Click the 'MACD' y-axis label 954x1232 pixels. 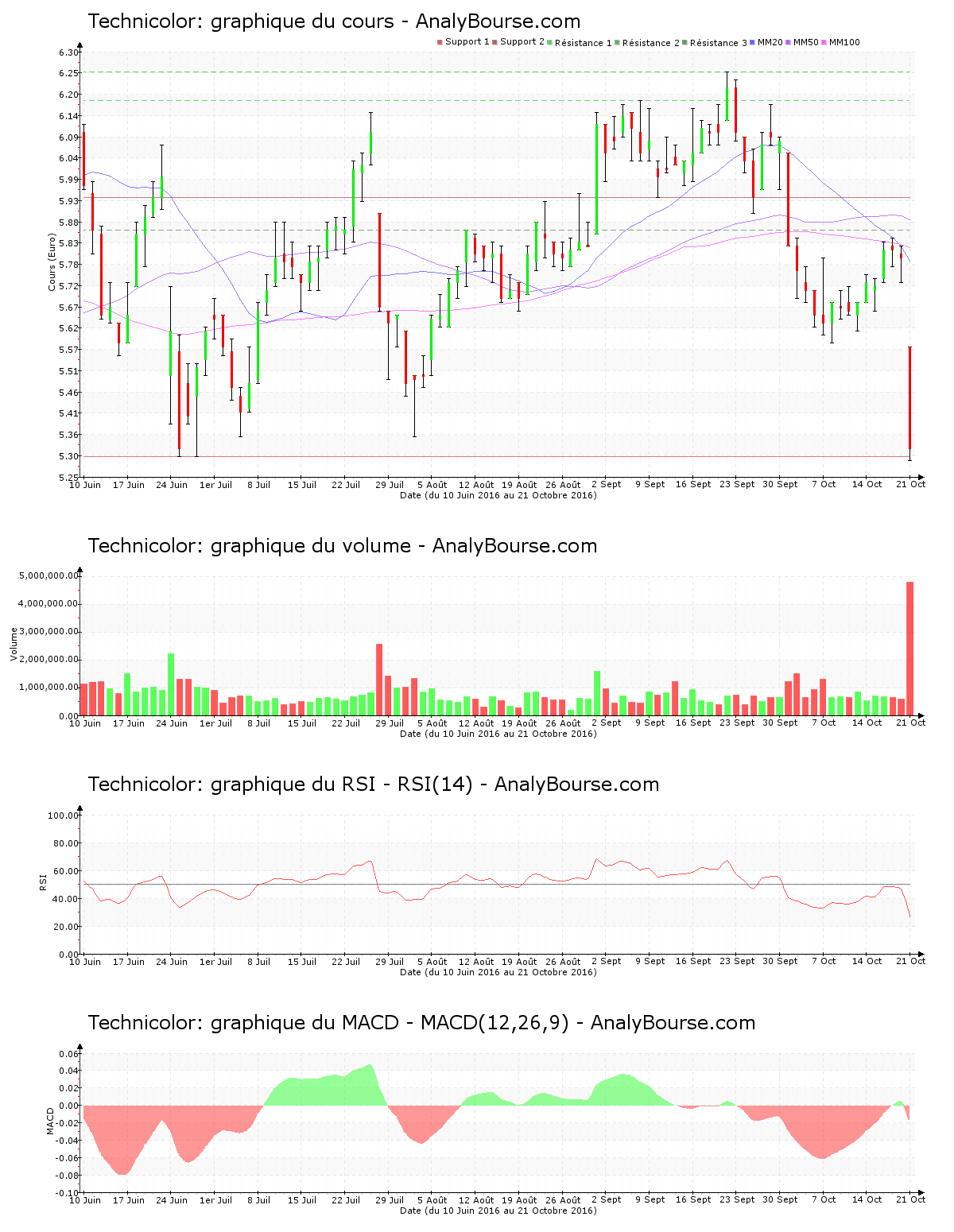50,1121
